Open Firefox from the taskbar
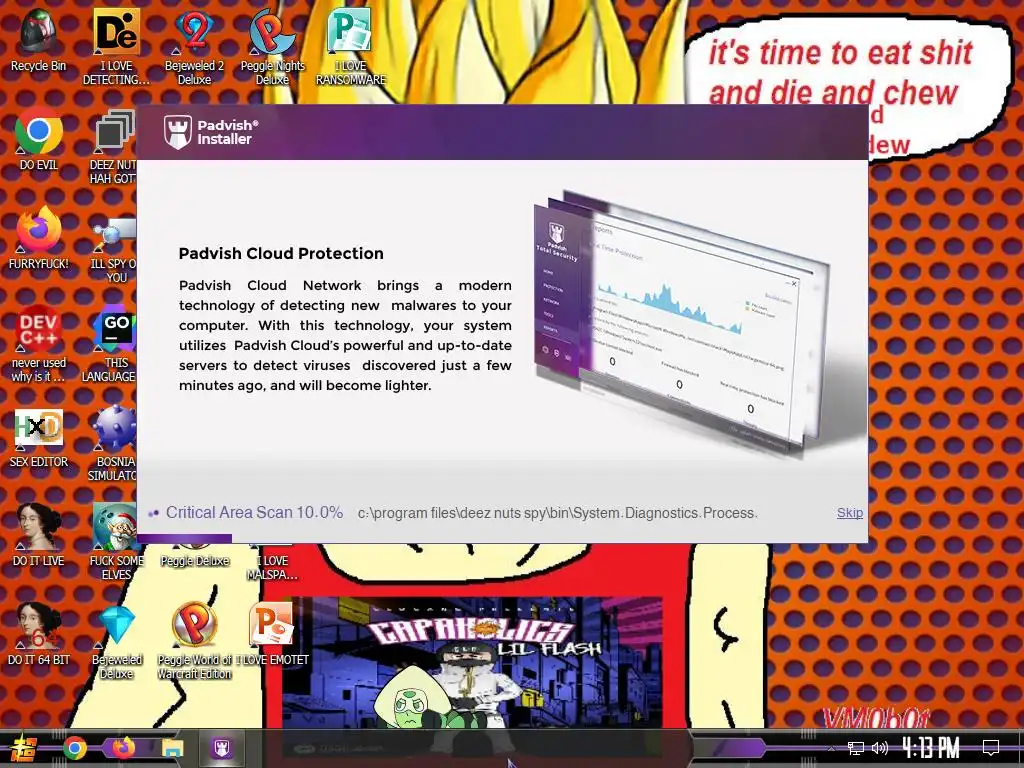Screen dimensions: 1024x768 click(x=123, y=747)
